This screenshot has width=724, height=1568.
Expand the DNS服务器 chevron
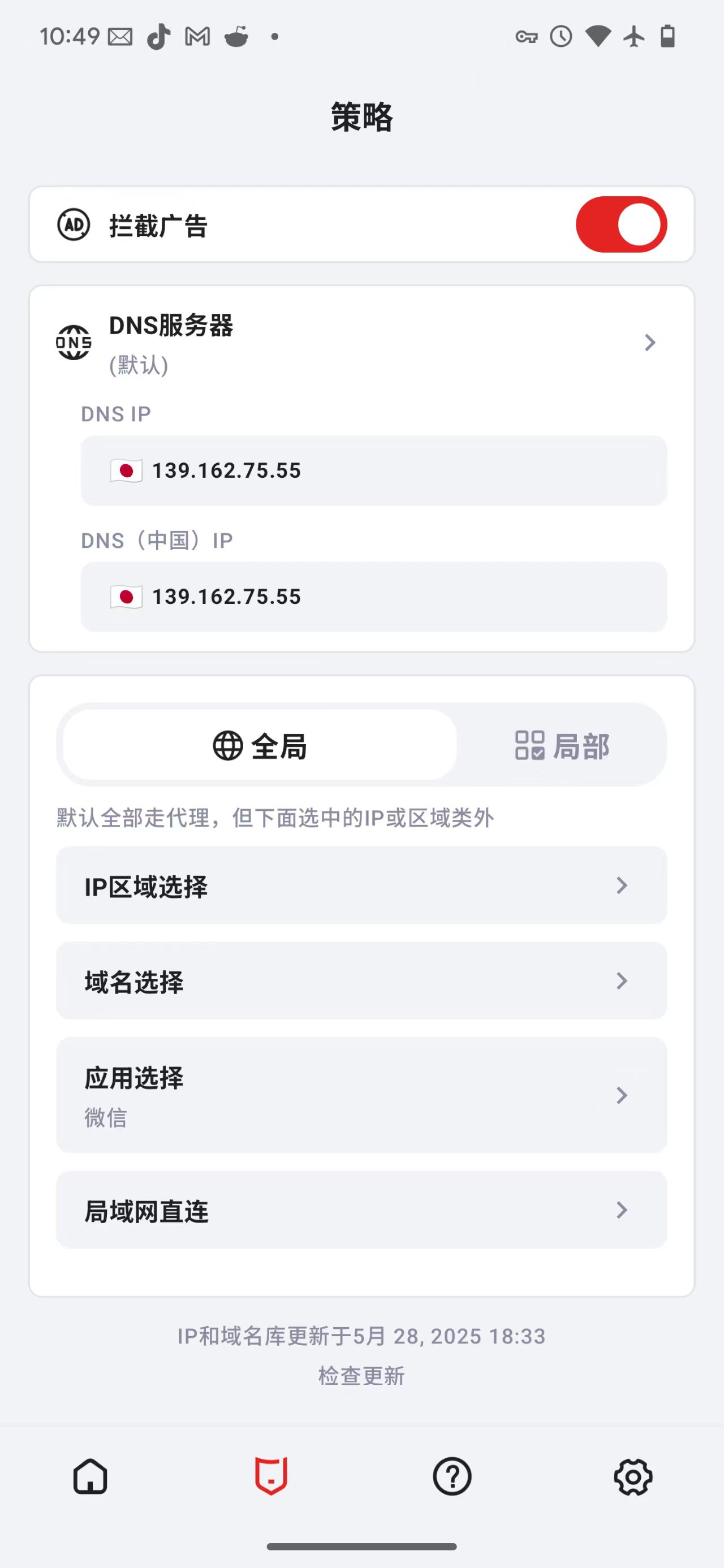pyautogui.click(x=650, y=343)
